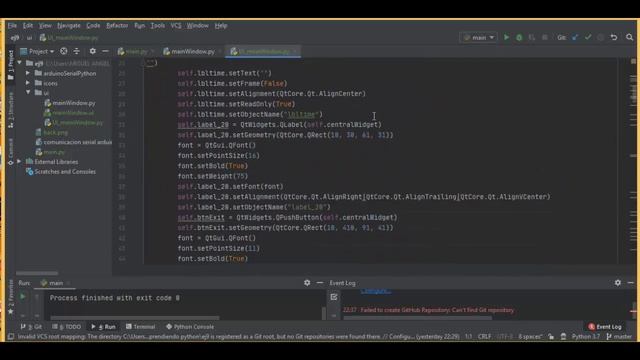Open the Git tool window button

coord(31,327)
